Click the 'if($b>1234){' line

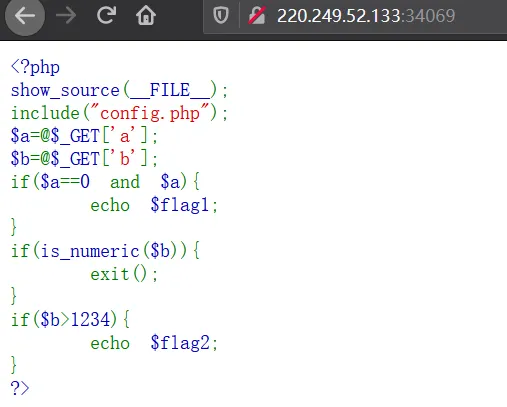[70, 320]
